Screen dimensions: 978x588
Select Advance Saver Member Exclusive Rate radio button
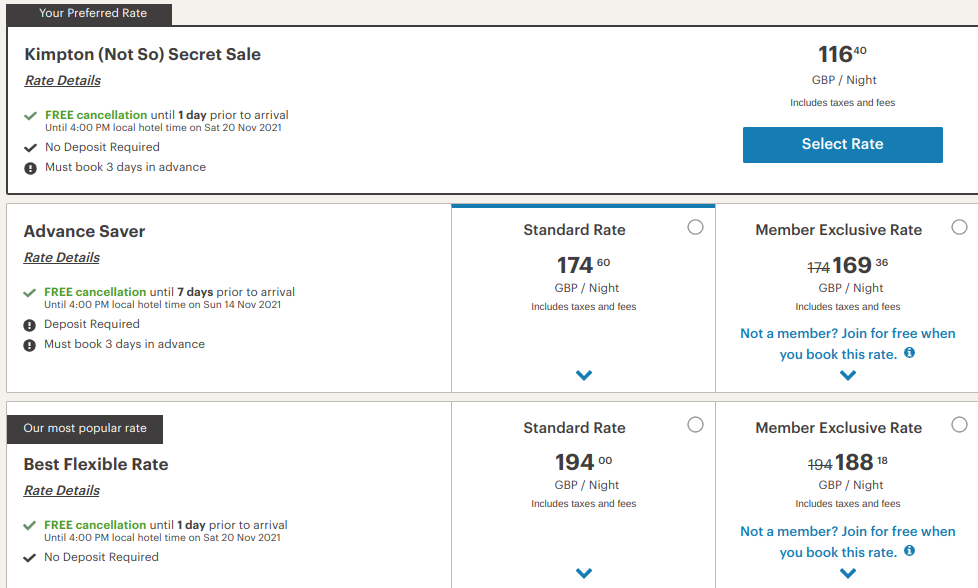(x=959, y=228)
